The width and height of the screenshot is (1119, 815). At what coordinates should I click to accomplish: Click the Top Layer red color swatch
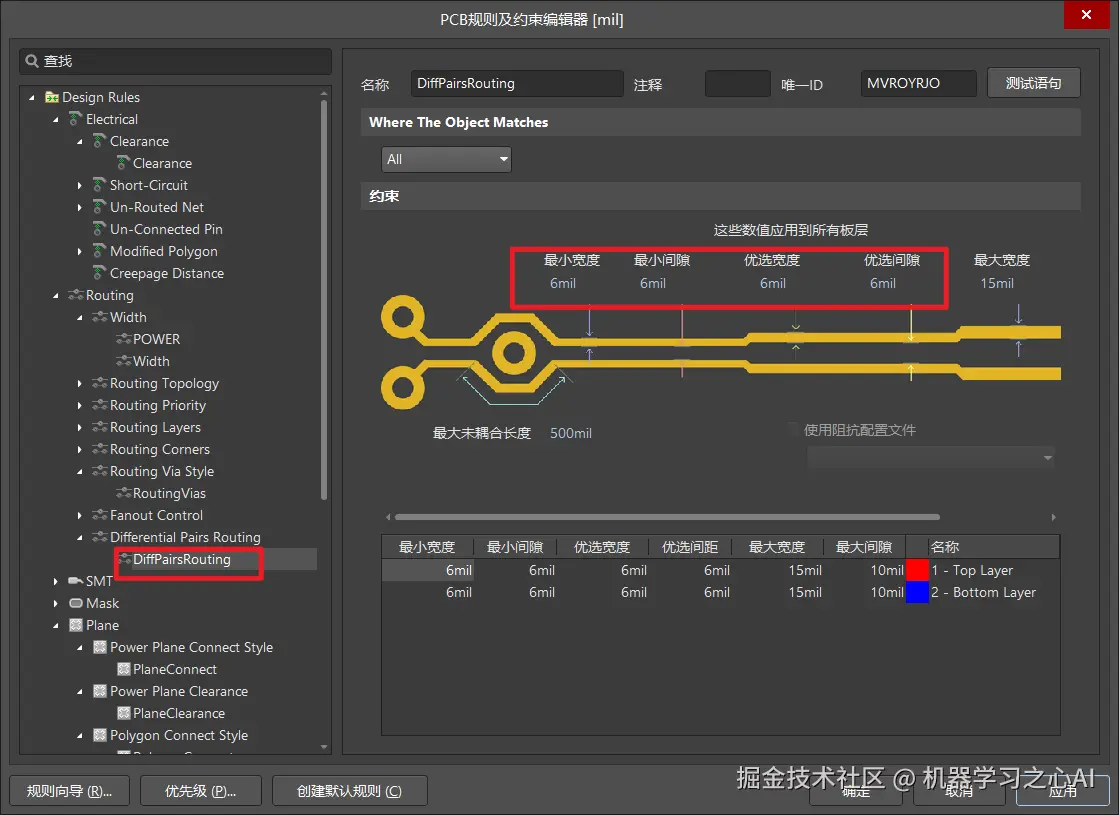coord(917,570)
